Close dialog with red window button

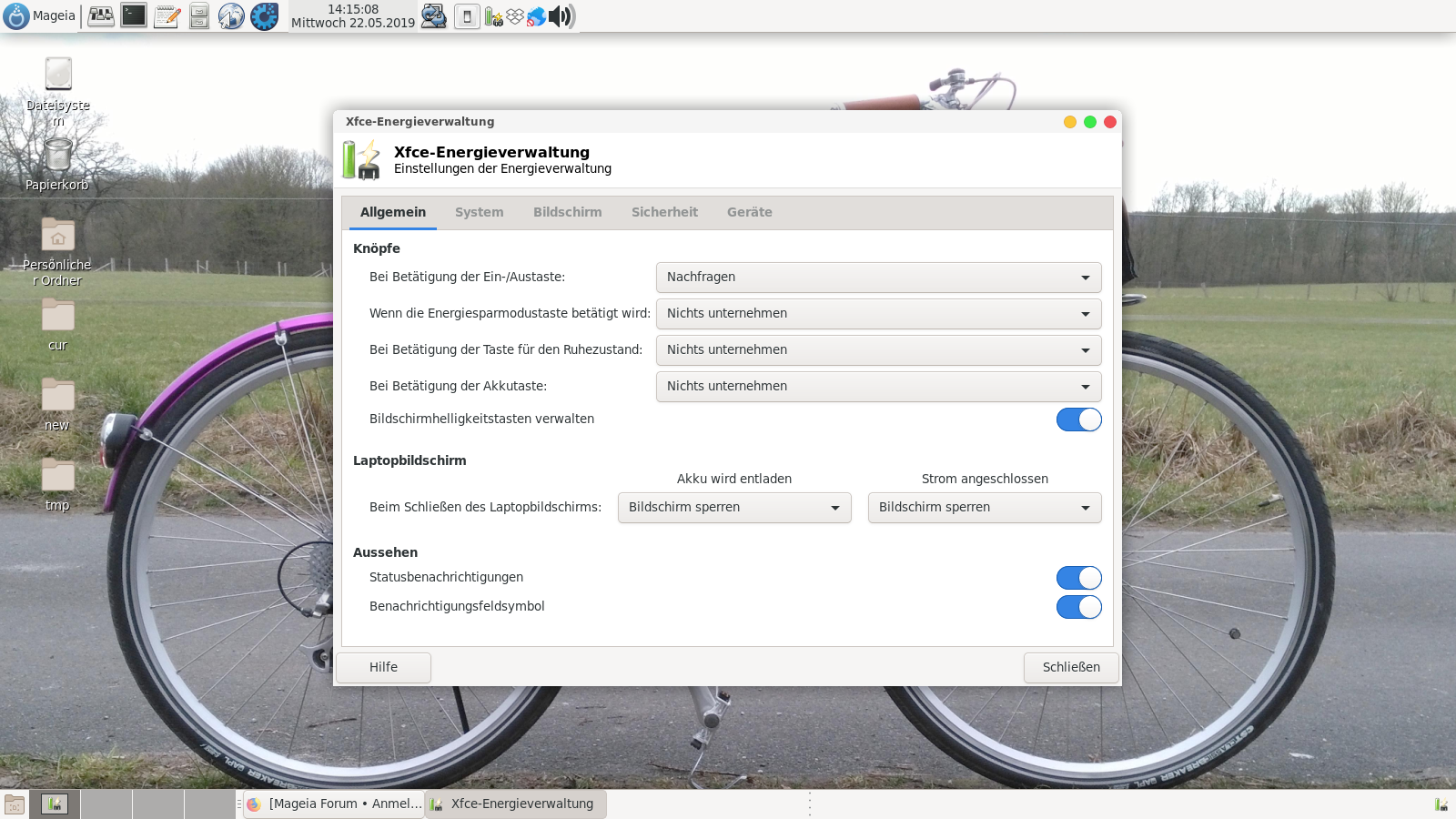1110,122
